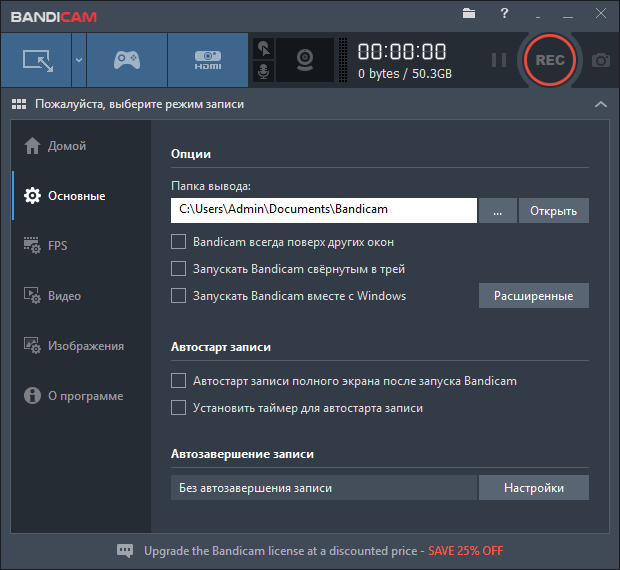Switch to game recording mode
The image size is (620, 570).
126,60
